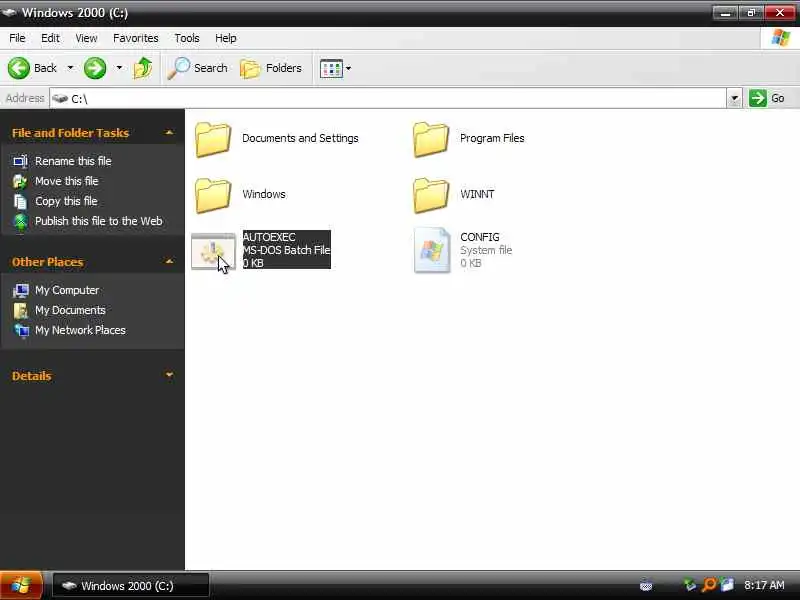The height and width of the screenshot is (600, 800).
Task: Open the View menu
Action: point(86,38)
